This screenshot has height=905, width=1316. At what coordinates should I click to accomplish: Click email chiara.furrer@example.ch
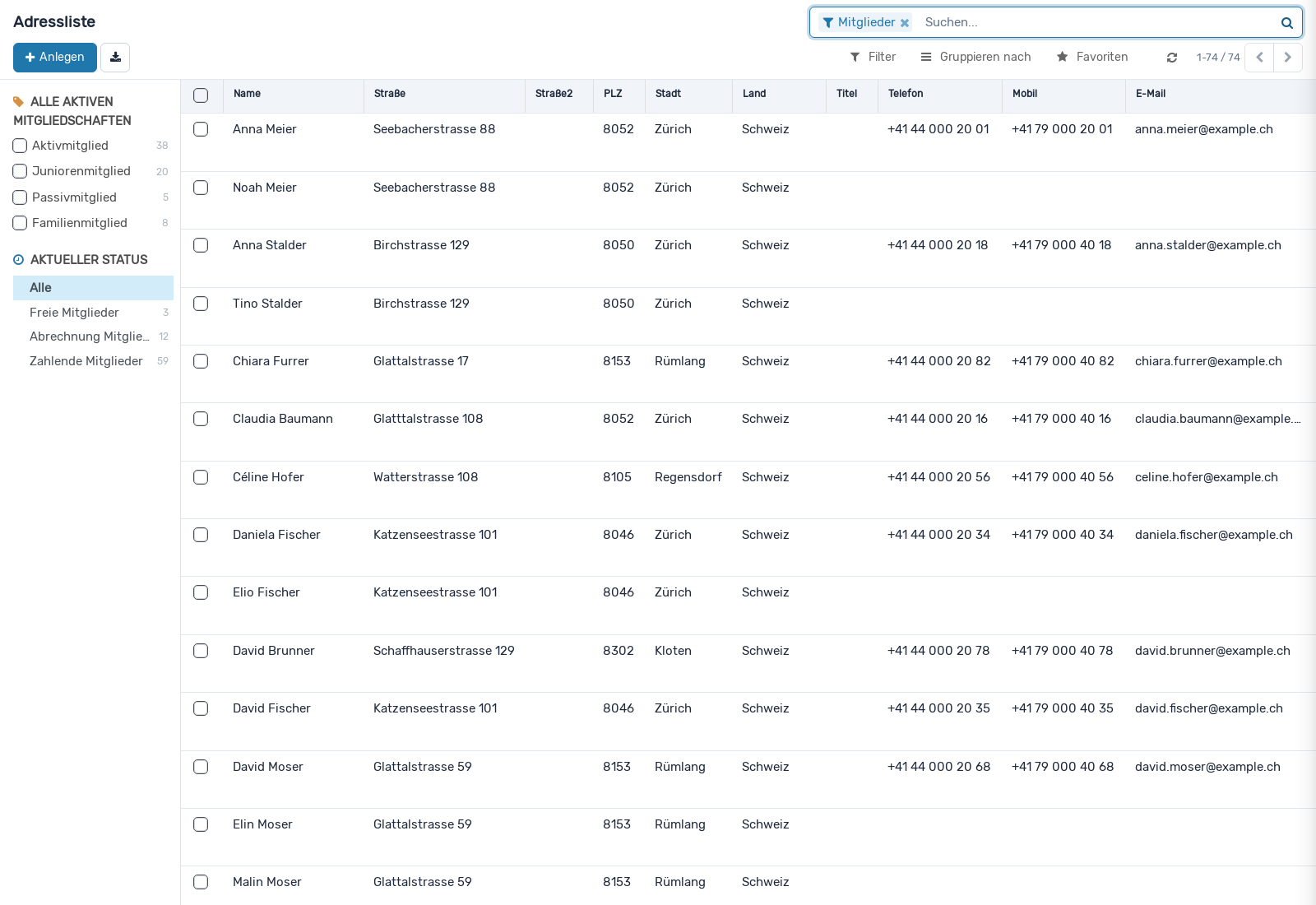pyautogui.click(x=1208, y=361)
